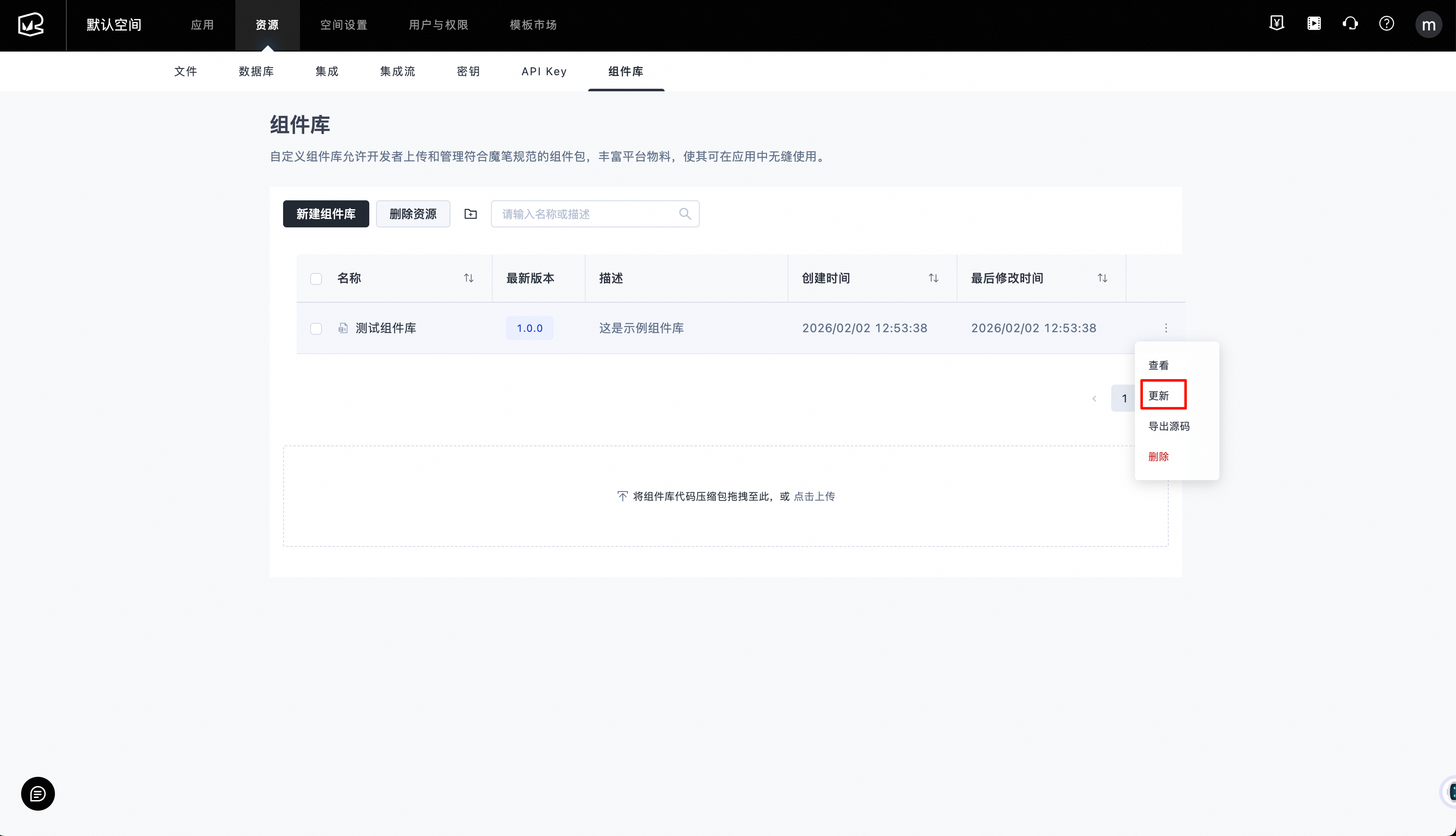
Task: Sort by 创建时间 column
Action: tap(933, 278)
